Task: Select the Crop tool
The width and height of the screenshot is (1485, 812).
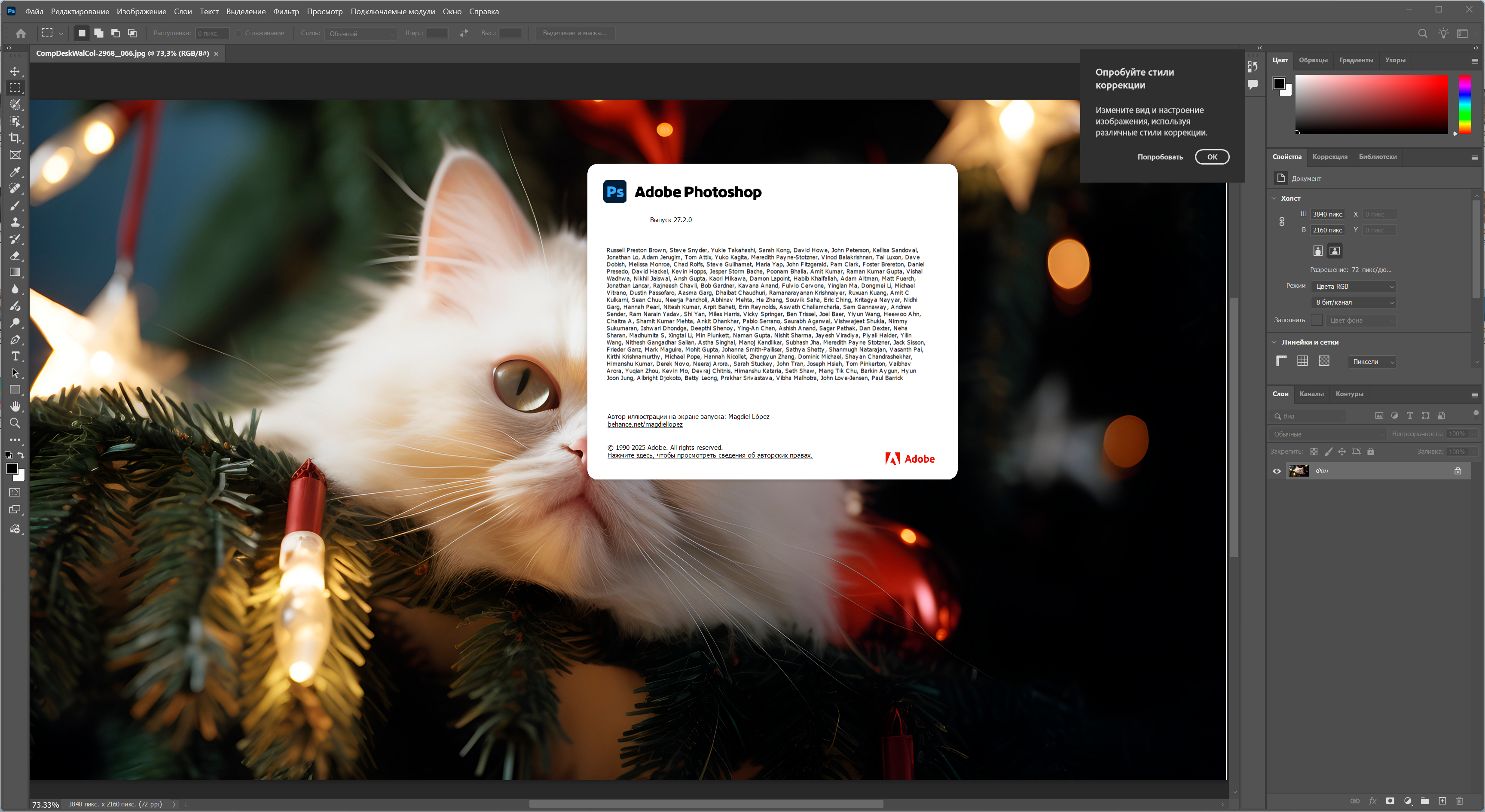Action: (x=15, y=138)
